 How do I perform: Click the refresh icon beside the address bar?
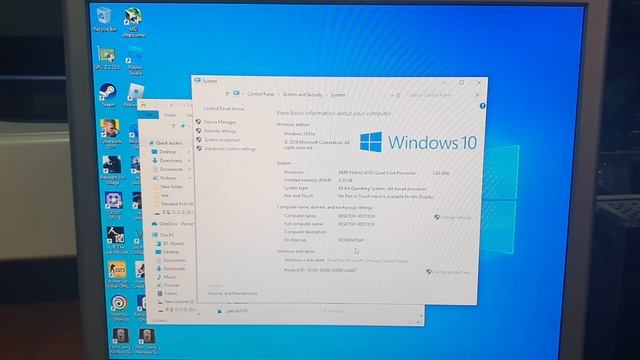[398, 95]
